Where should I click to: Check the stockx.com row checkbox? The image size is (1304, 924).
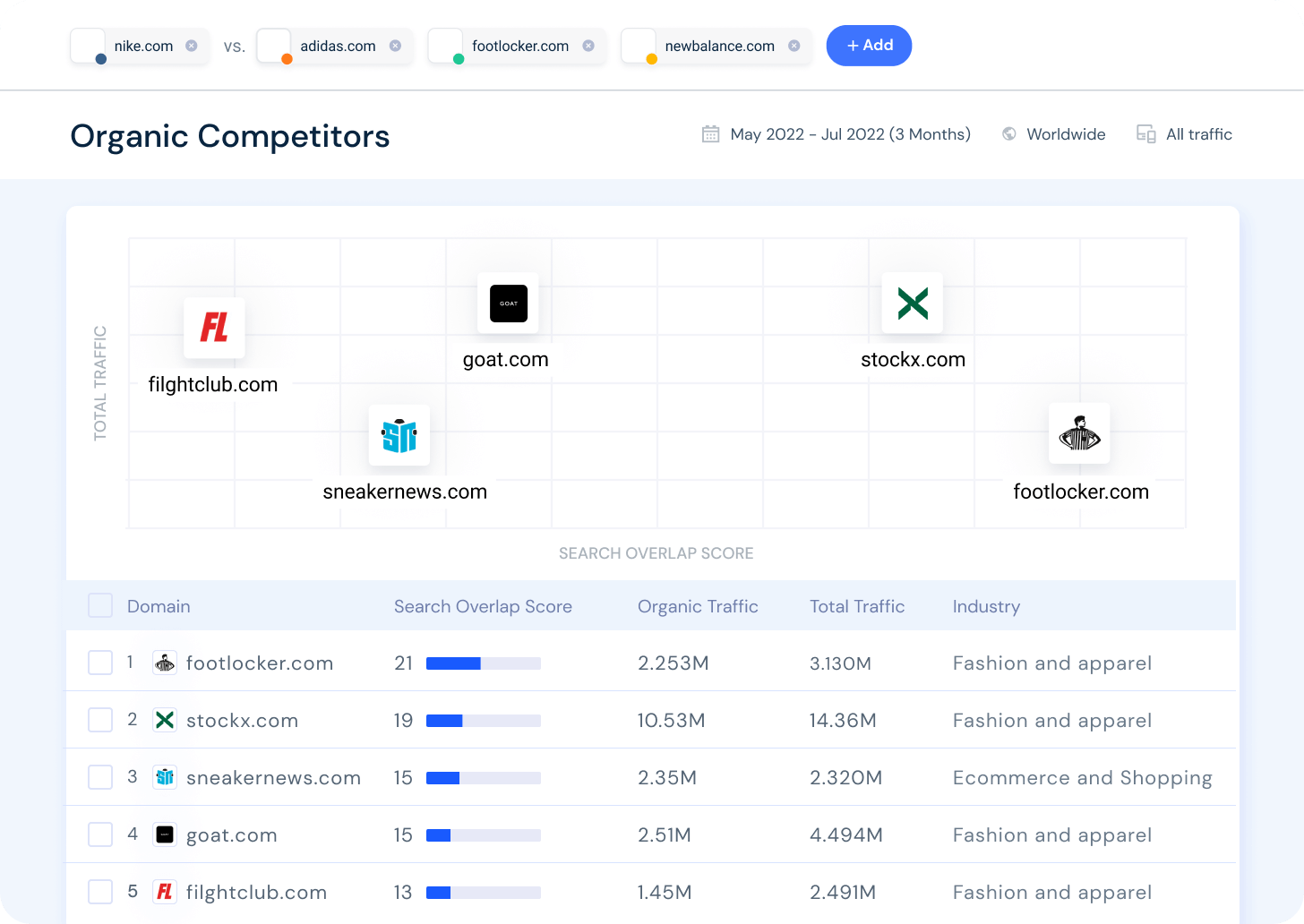100,720
